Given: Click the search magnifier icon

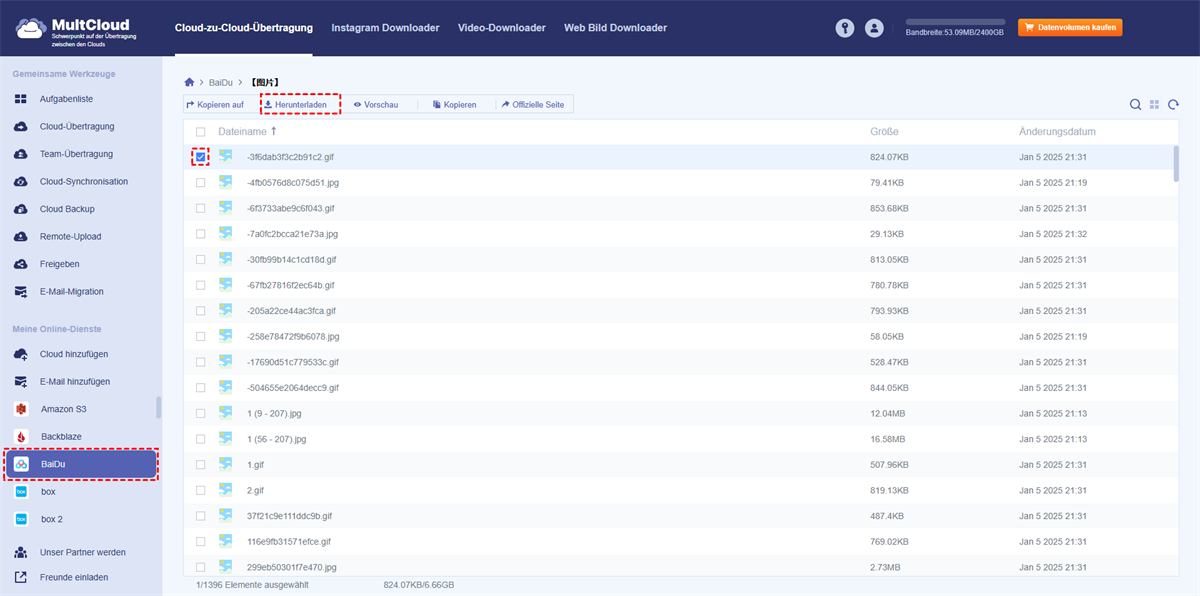Looking at the screenshot, I should point(1135,105).
